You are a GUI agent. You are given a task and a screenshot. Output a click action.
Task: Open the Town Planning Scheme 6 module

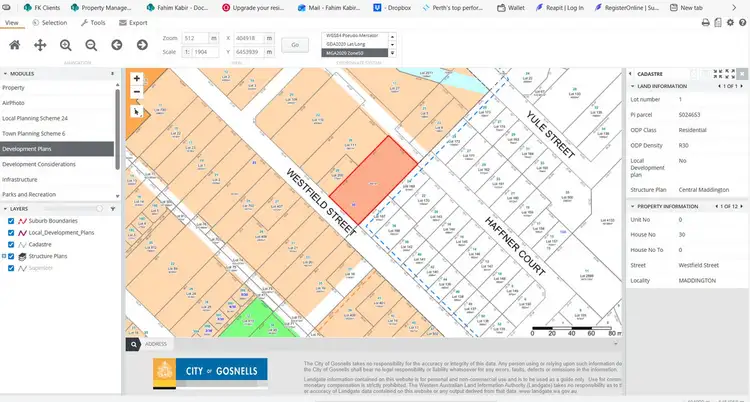pos(34,133)
